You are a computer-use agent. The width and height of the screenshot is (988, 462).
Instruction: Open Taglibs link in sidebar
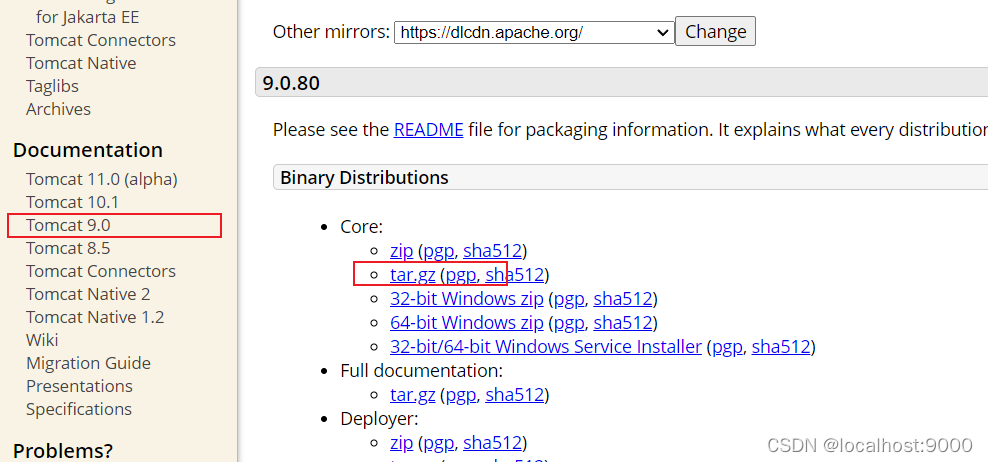pyautogui.click(x=52, y=86)
